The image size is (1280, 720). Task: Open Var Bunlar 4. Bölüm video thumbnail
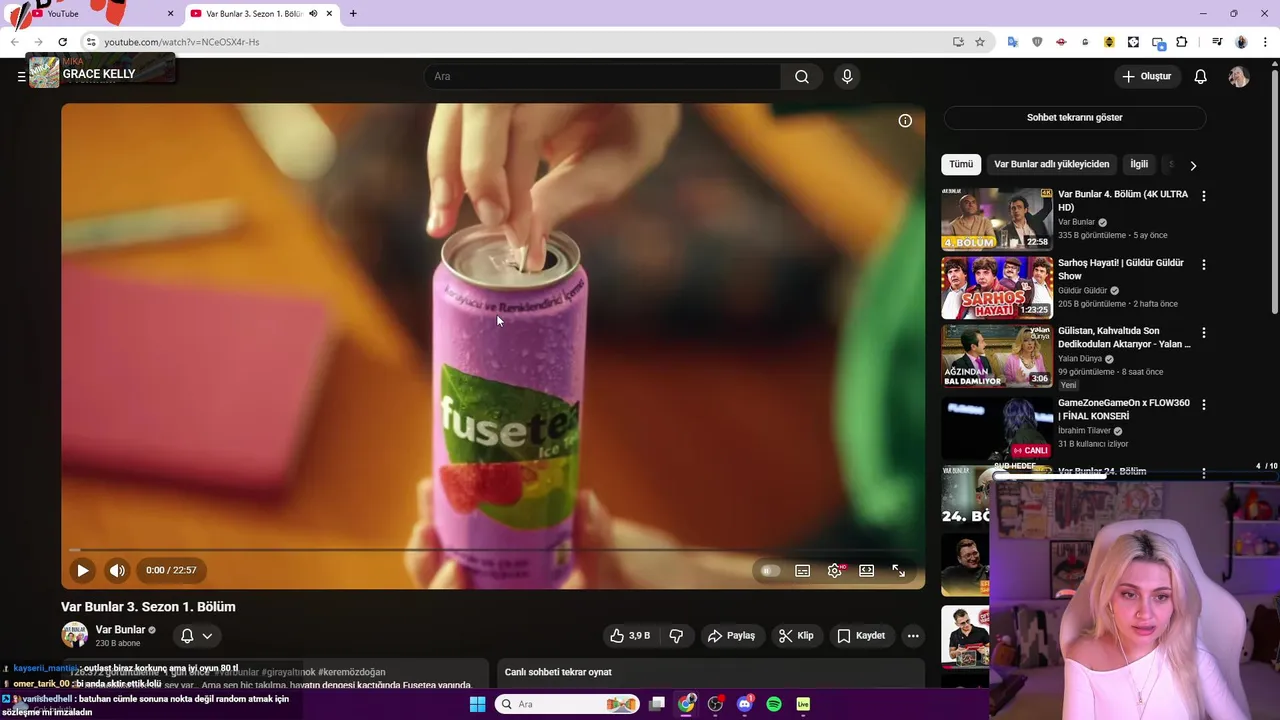point(996,219)
